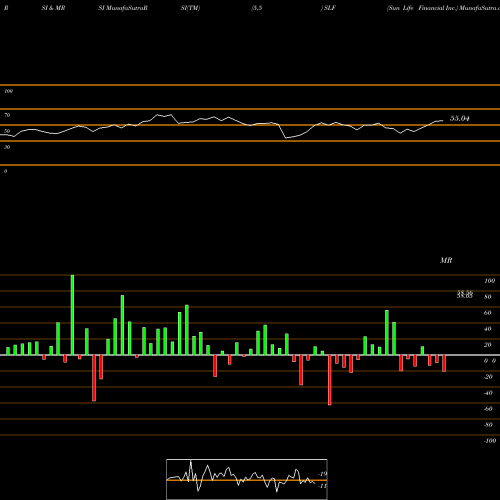Click the RSI axis label '70'
The width and height of the screenshot is (500, 500).
(x=7, y=115)
